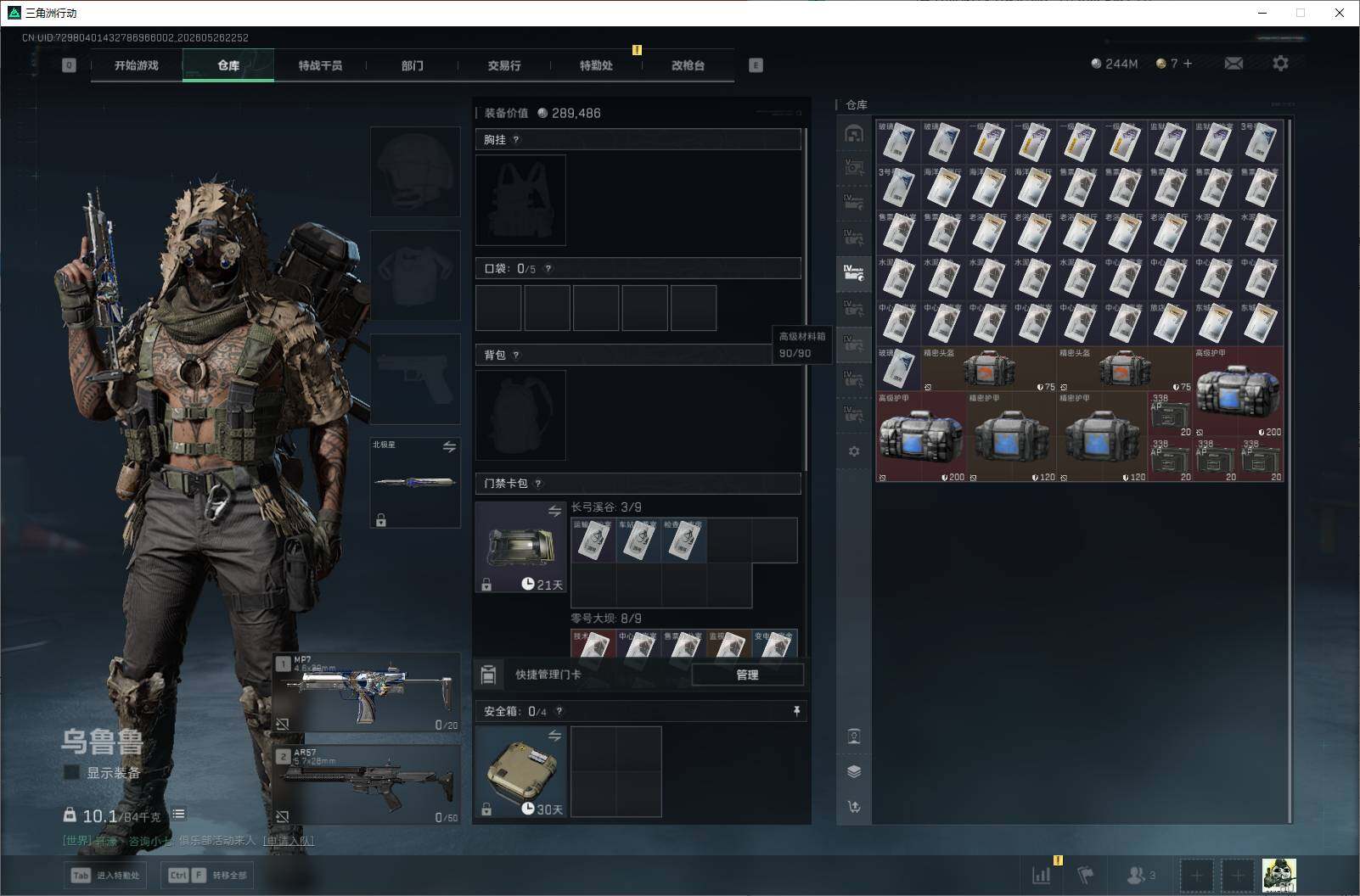The width and height of the screenshot is (1360, 896).
Task: Open warehouse sidebar settings gear
Action: coord(854,451)
